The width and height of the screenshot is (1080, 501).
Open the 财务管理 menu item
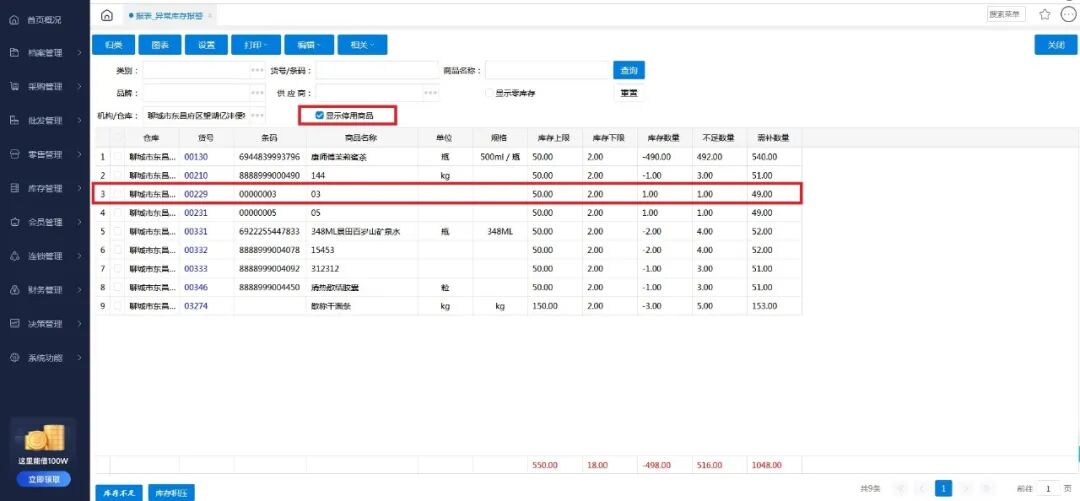coord(45,290)
